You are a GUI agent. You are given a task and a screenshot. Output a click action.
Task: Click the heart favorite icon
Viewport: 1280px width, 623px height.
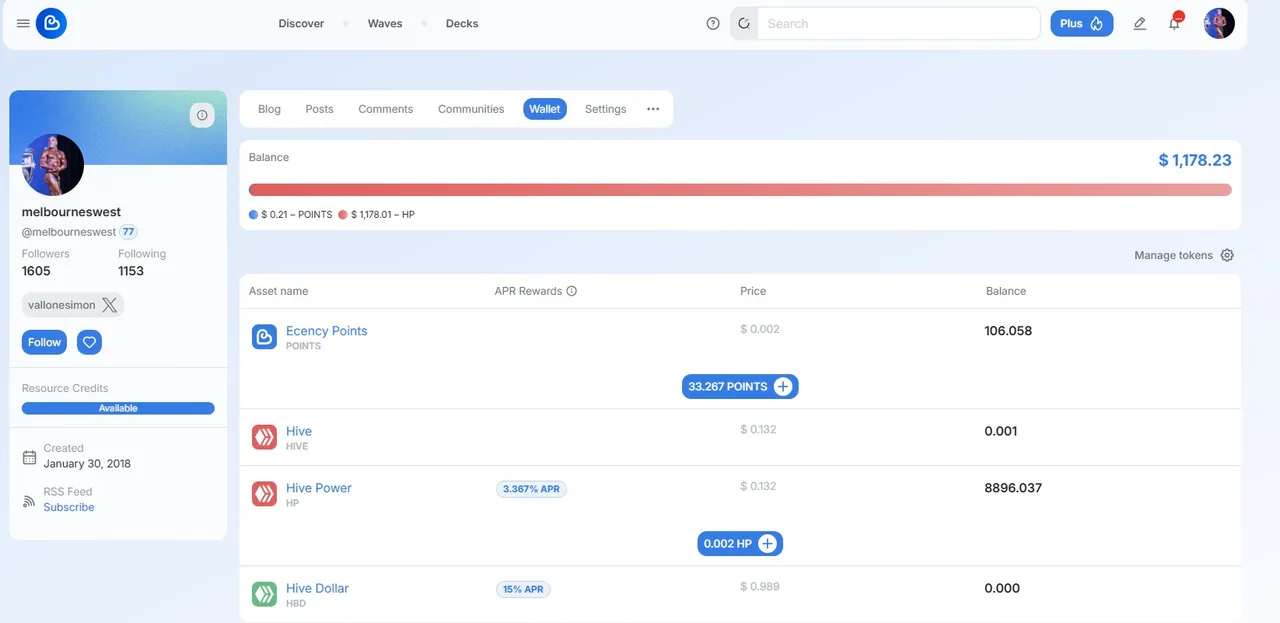coord(90,342)
